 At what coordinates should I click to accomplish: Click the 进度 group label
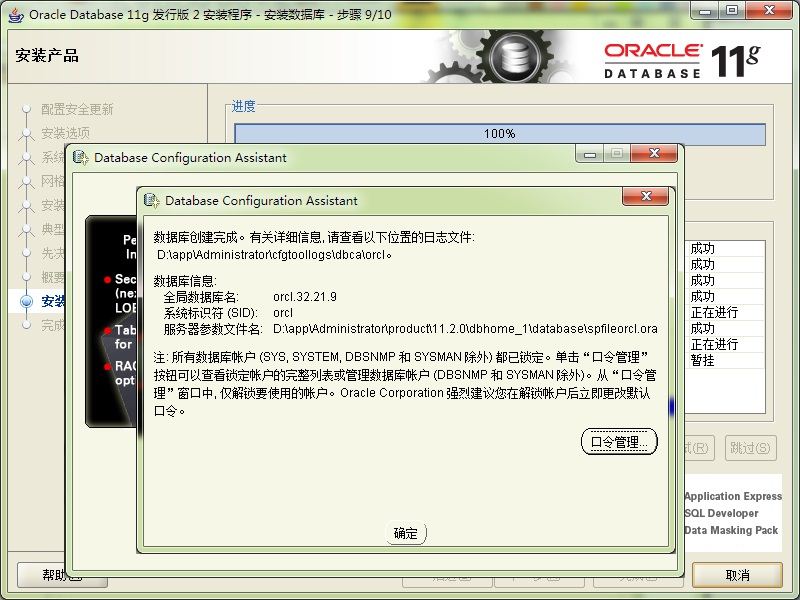(x=243, y=106)
